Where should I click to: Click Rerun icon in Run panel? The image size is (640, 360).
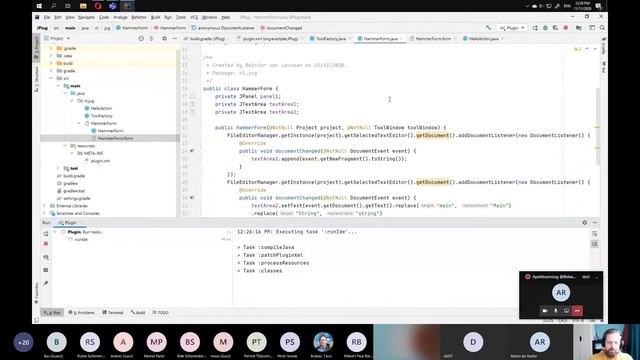46,234
